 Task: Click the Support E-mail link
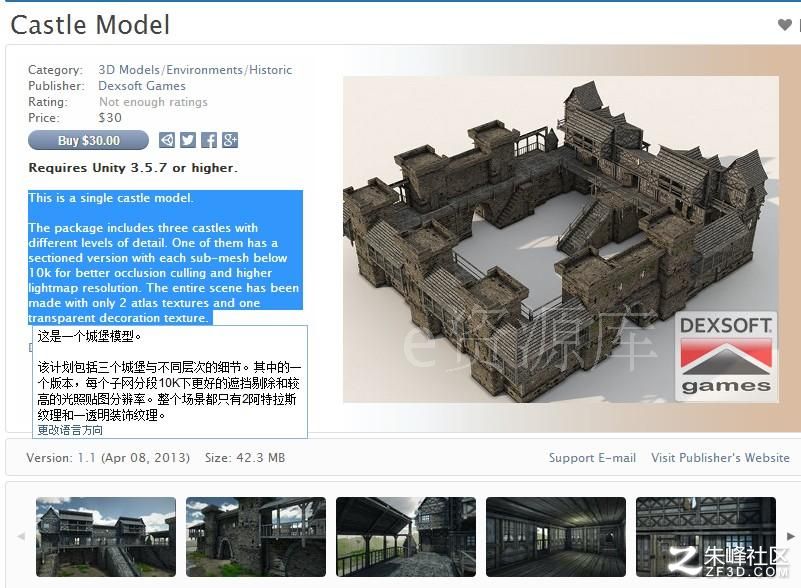tap(592, 458)
